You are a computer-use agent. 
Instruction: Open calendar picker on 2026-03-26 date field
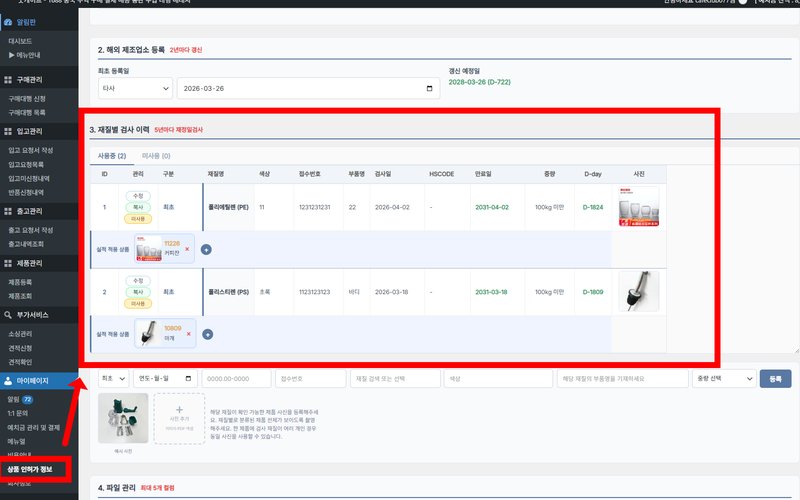tap(430, 89)
